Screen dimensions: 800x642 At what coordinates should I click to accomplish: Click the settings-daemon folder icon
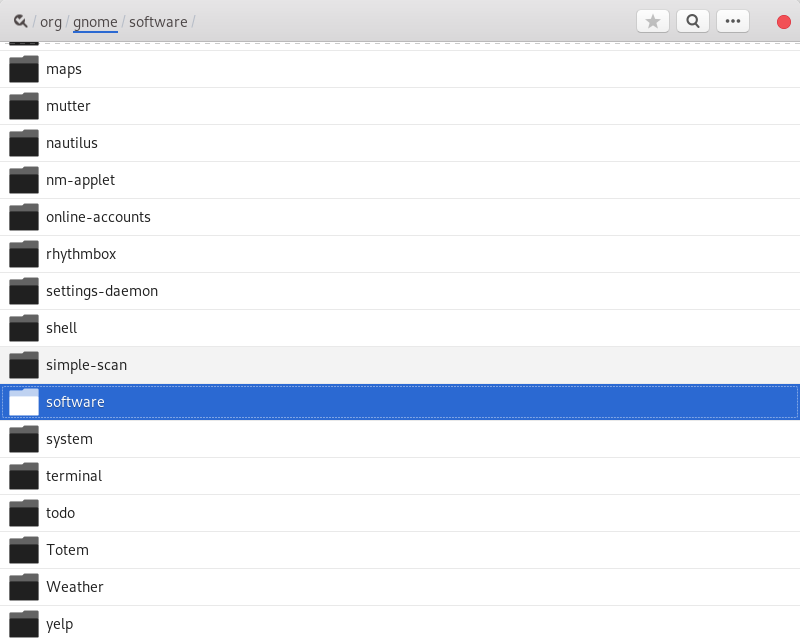24,291
